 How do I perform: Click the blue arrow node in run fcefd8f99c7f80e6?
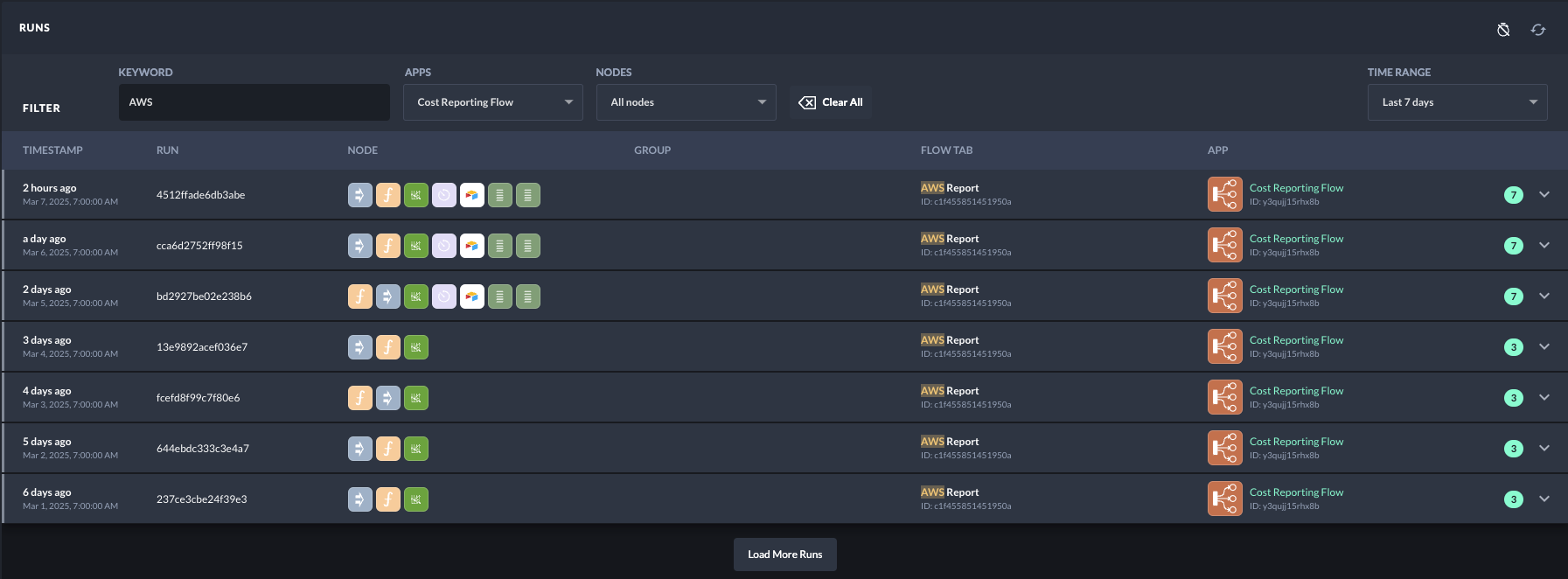[x=388, y=398]
